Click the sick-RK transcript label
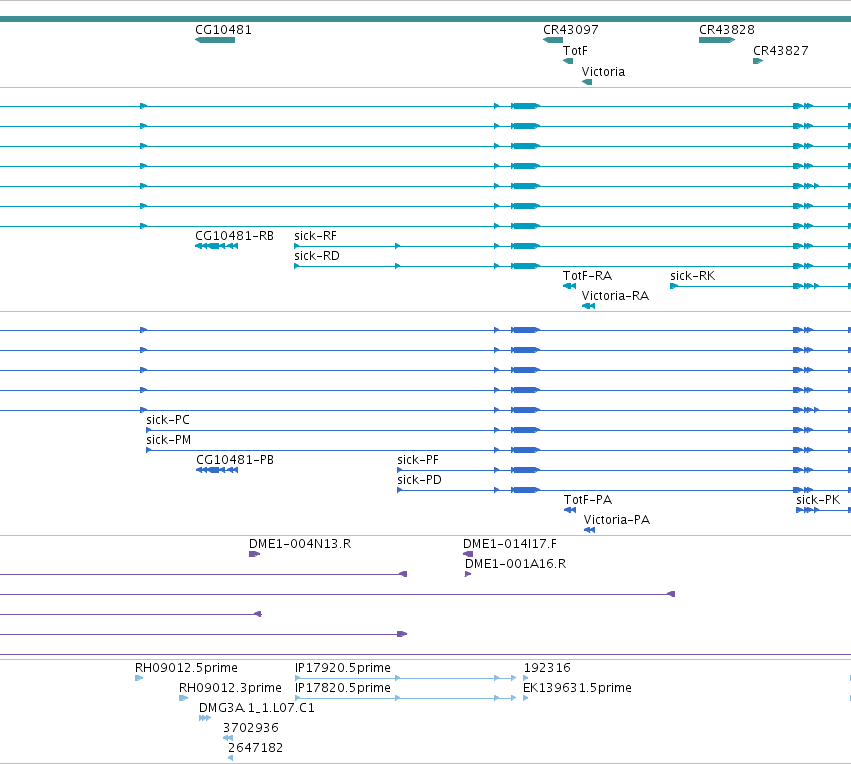The width and height of the screenshot is (851, 764). coord(693,276)
